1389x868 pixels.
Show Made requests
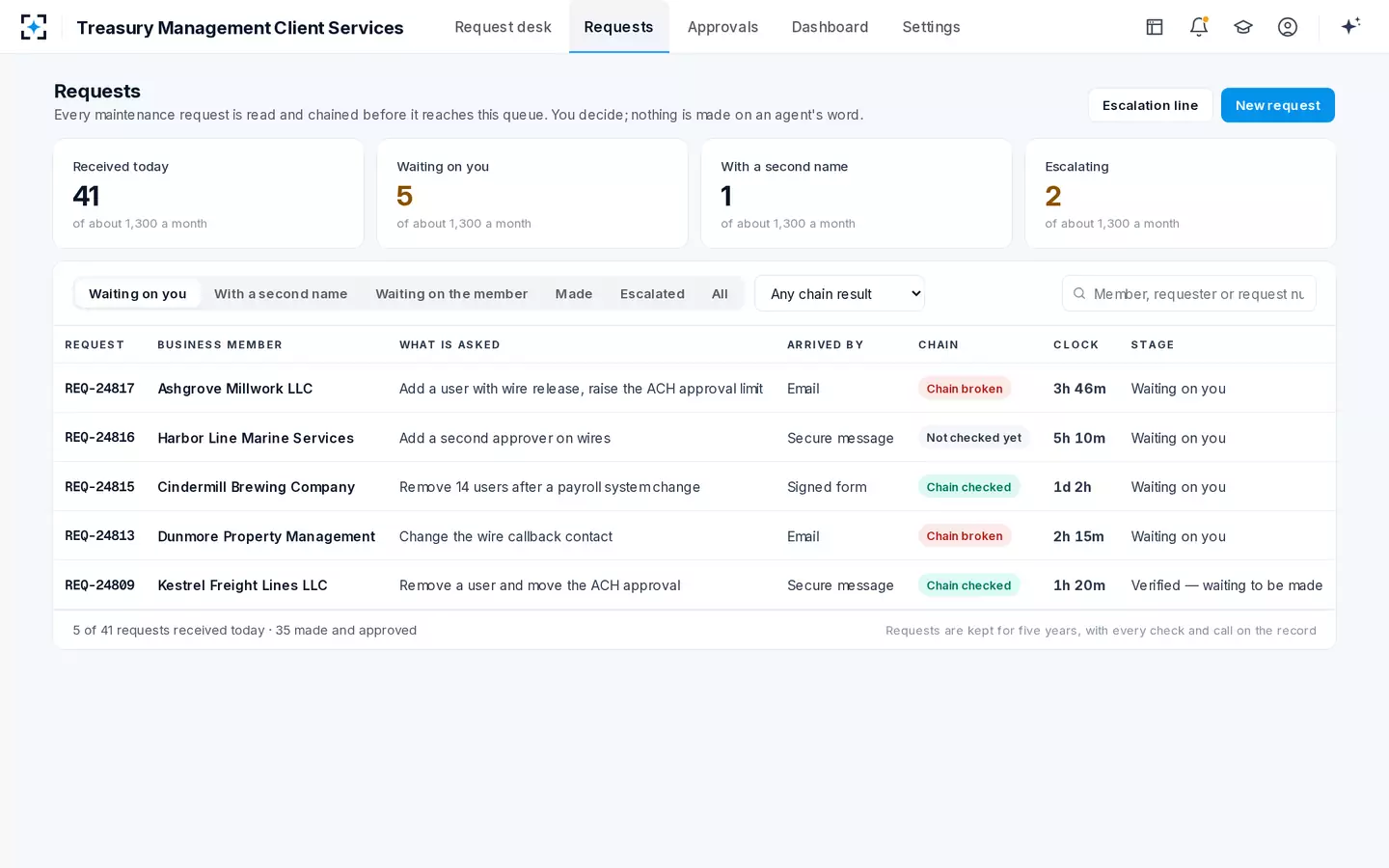(574, 294)
